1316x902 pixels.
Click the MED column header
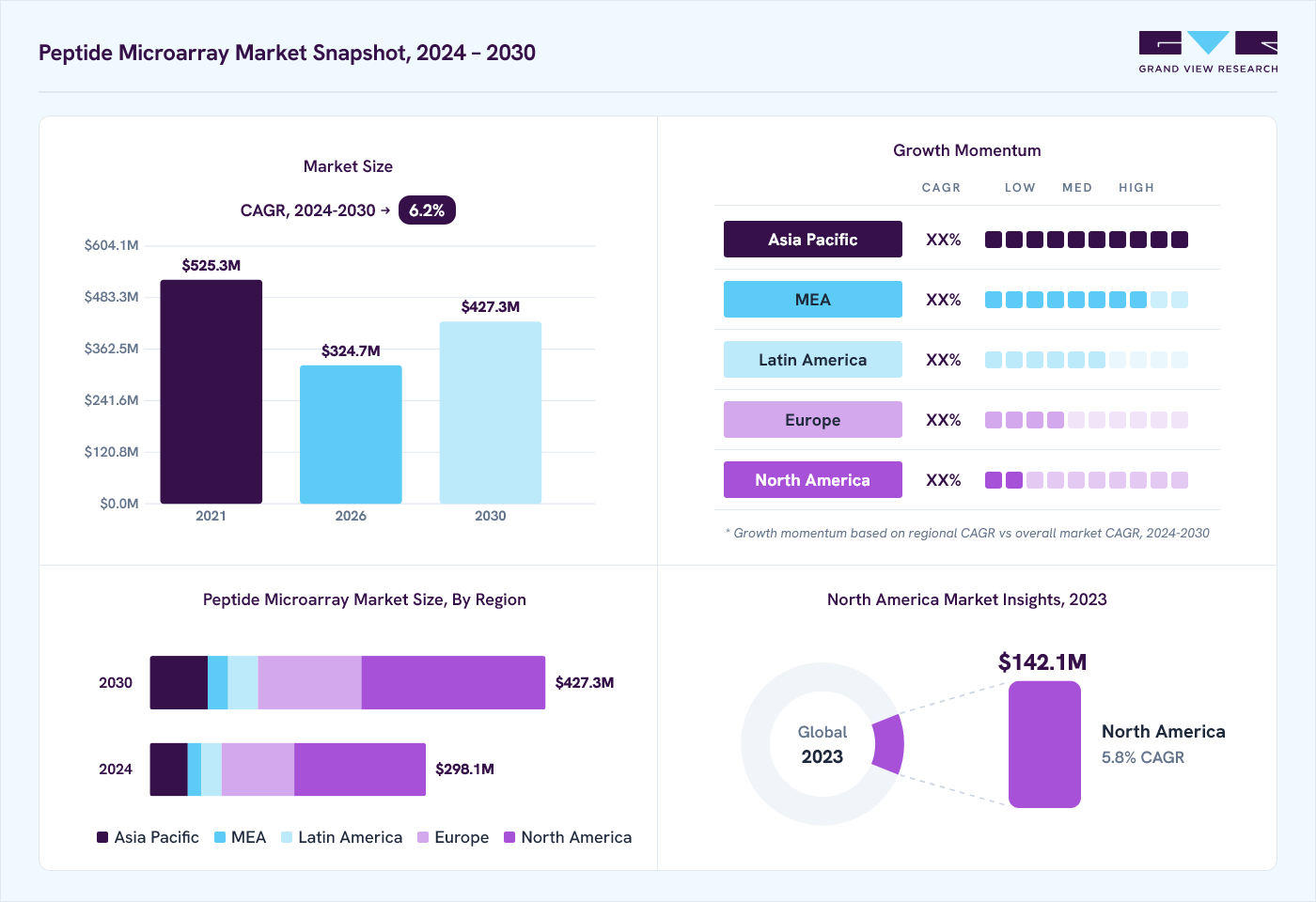click(1077, 188)
